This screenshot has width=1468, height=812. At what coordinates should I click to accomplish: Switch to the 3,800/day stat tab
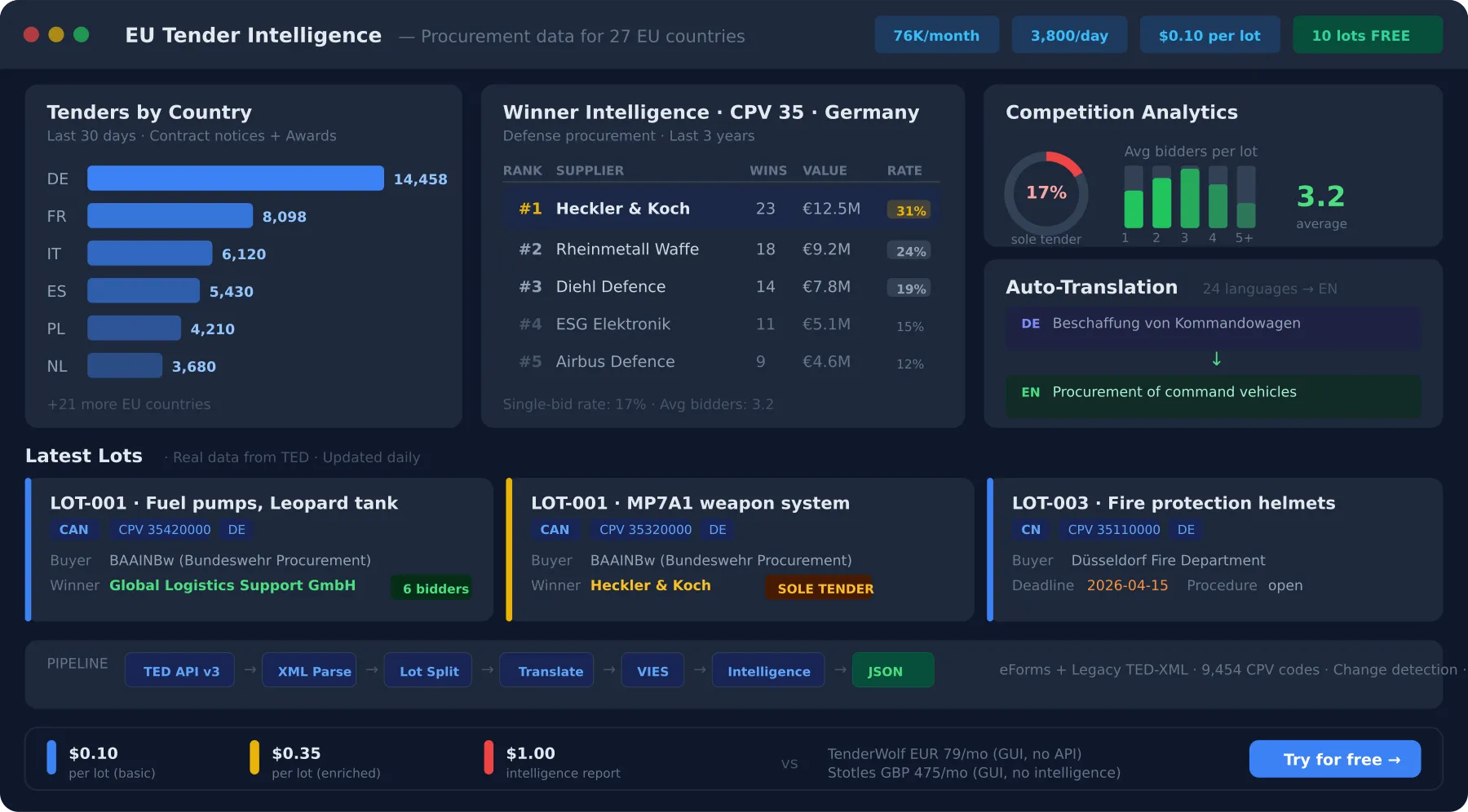pos(1069,34)
